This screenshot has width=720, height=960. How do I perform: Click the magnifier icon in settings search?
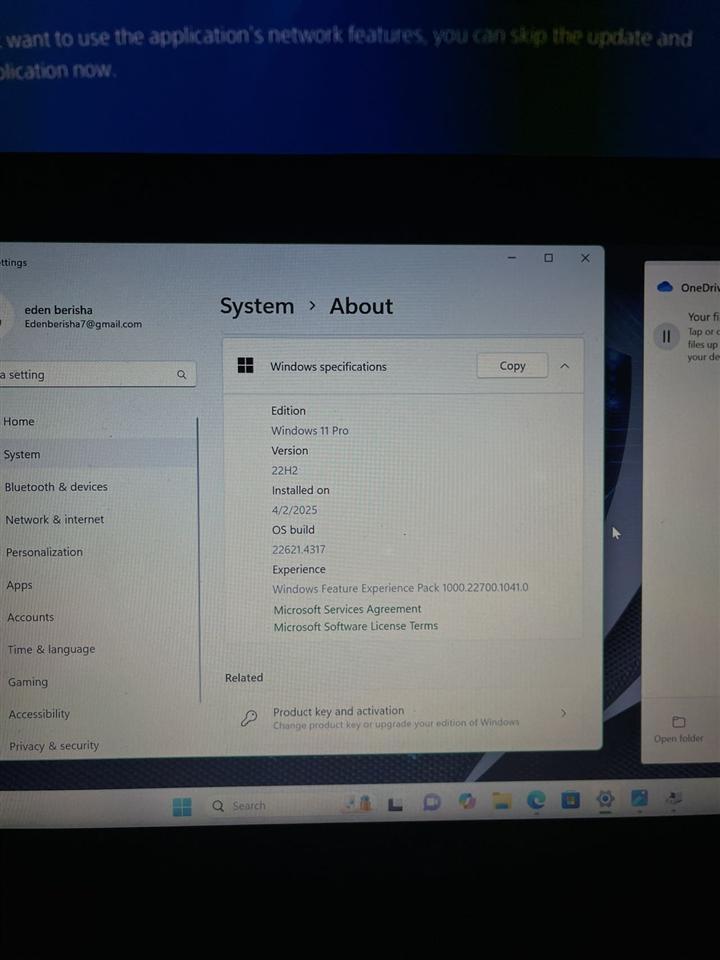(181, 374)
